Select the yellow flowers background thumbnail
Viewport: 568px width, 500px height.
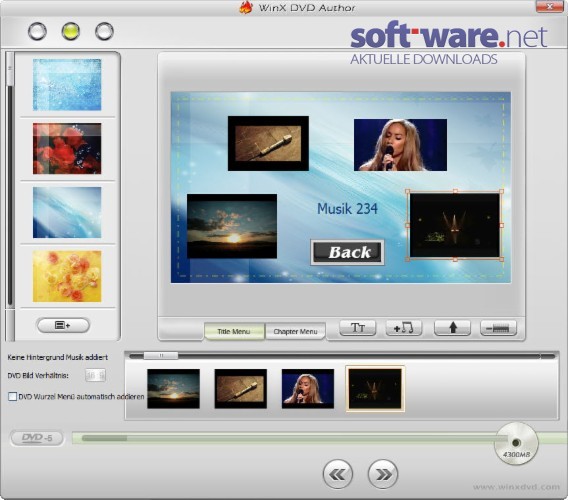click(x=67, y=276)
